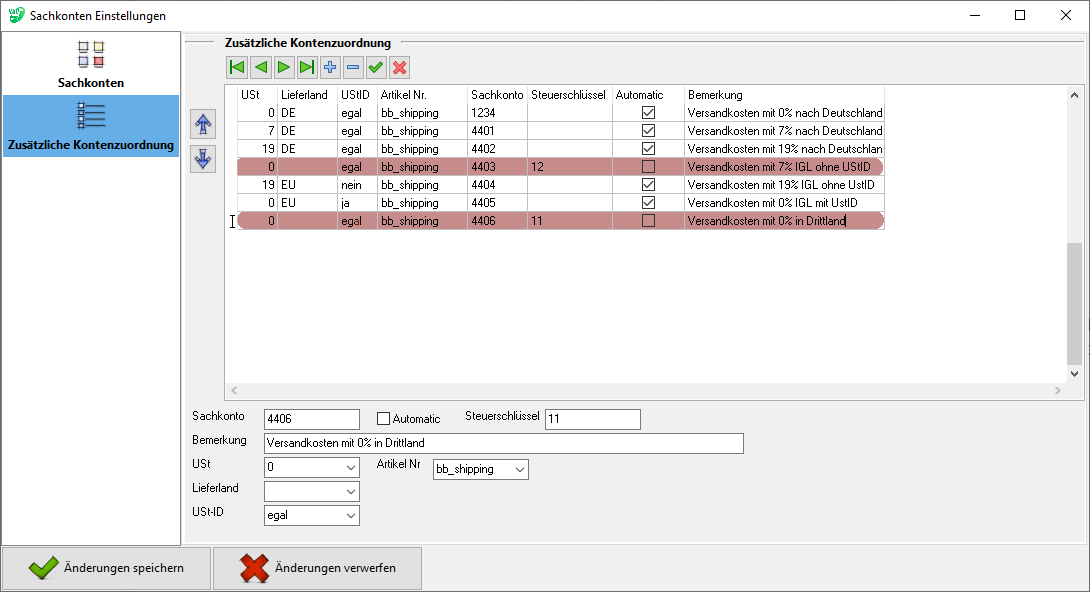The width and height of the screenshot is (1090, 592).
Task: Cancel edit with red X icon
Action: click(x=399, y=68)
